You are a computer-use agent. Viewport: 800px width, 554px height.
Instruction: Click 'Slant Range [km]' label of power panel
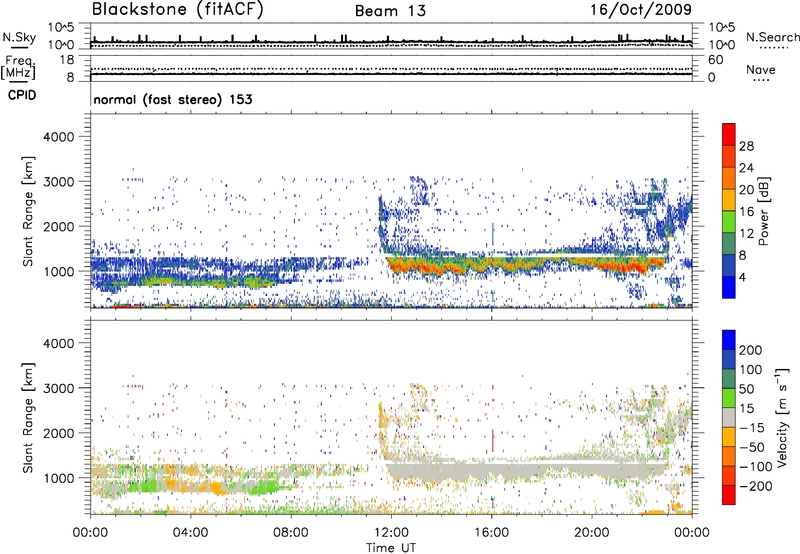click(x=28, y=211)
